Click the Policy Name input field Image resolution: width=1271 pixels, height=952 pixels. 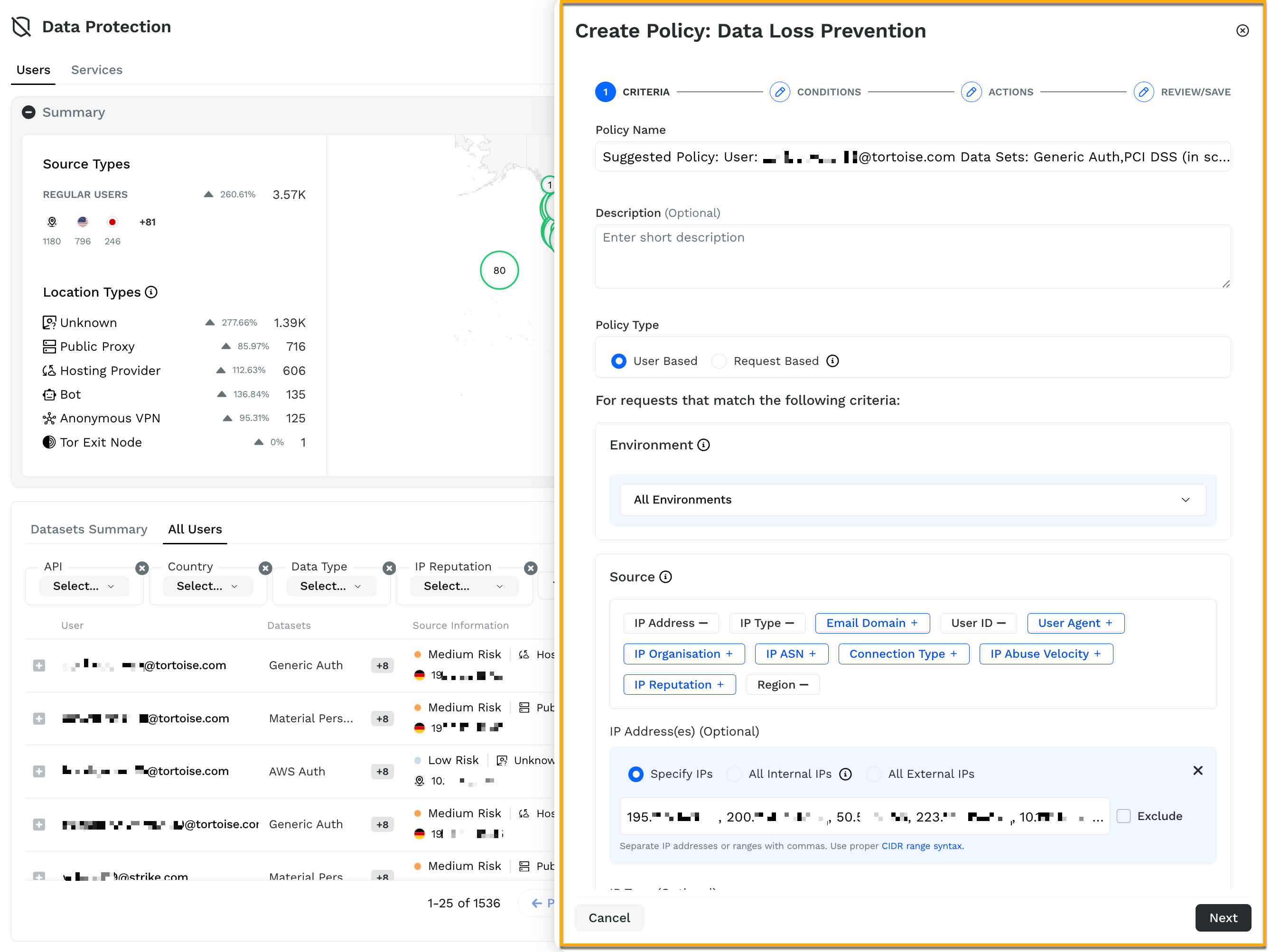coord(913,156)
